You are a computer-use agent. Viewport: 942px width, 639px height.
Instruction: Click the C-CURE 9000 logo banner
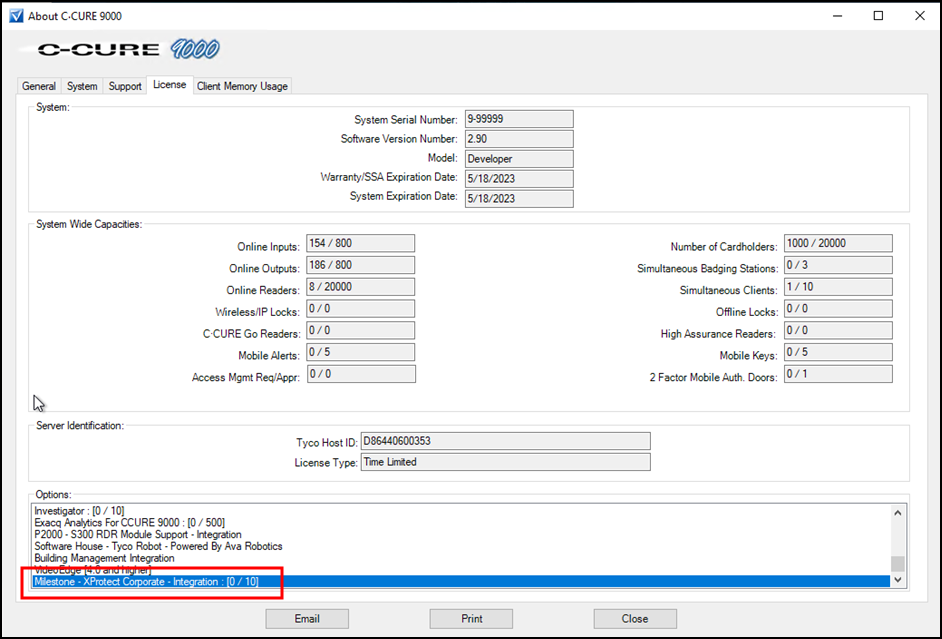pos(128,49)
